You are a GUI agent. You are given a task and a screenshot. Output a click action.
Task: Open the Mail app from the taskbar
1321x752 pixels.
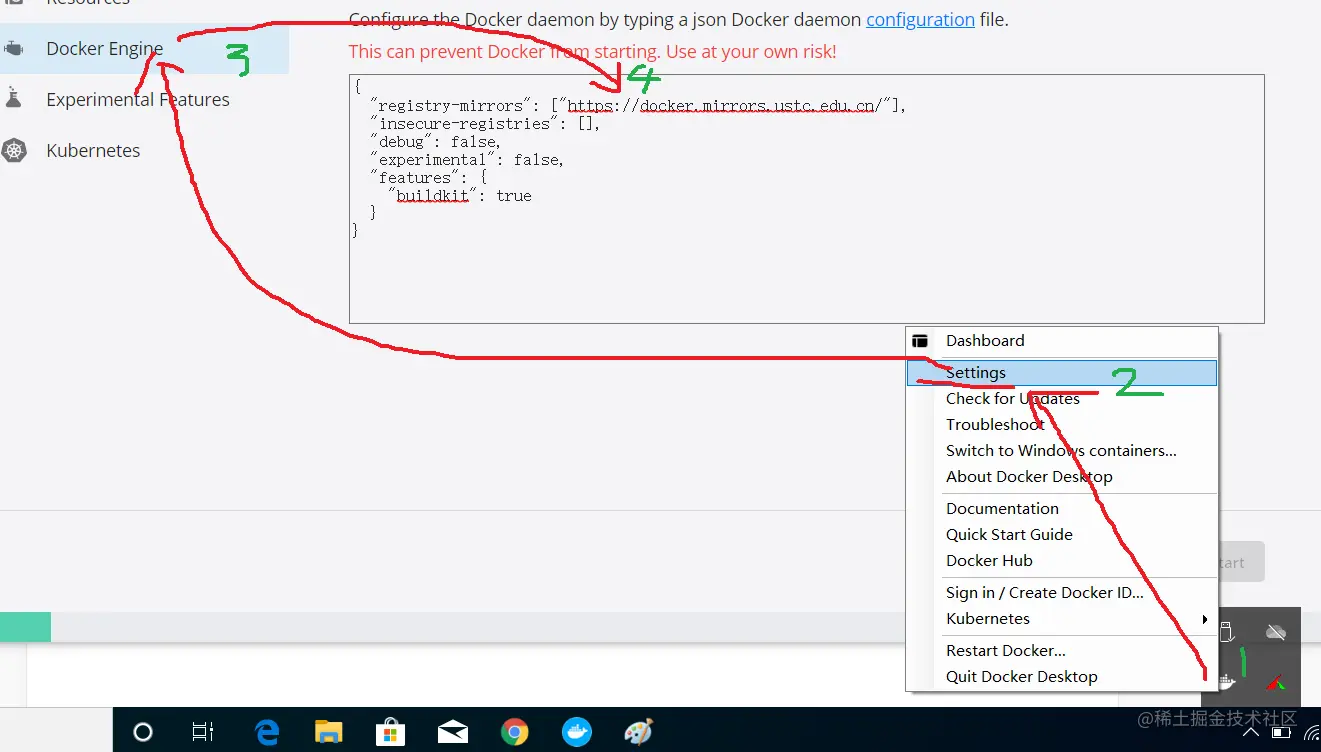(452, 731)
